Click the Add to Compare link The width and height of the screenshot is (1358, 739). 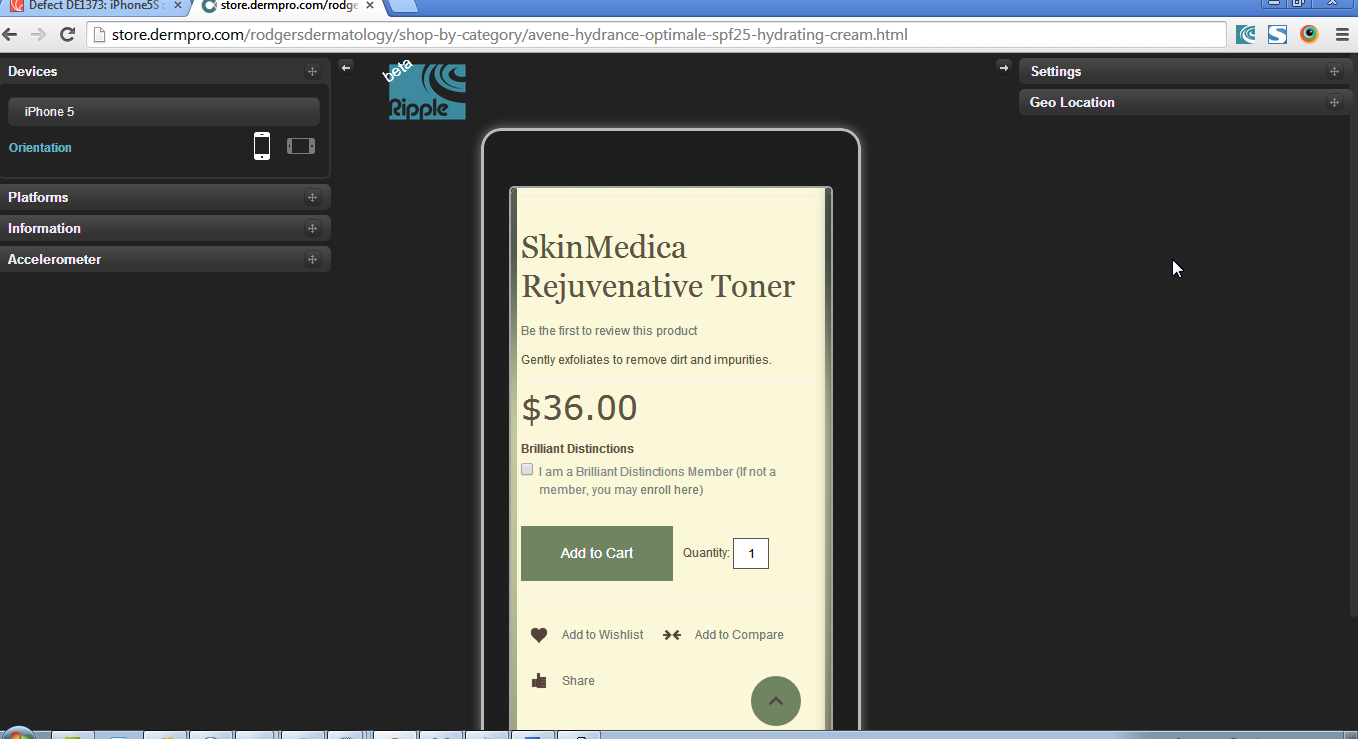[x=739, y=635]
